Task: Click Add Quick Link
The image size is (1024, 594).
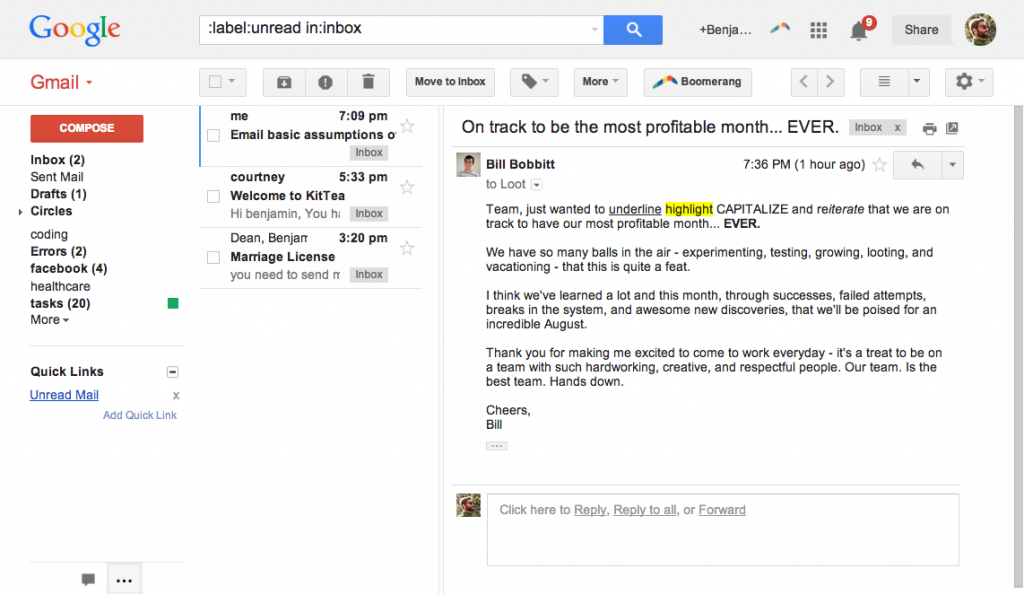Action: (x=140, y=415)
